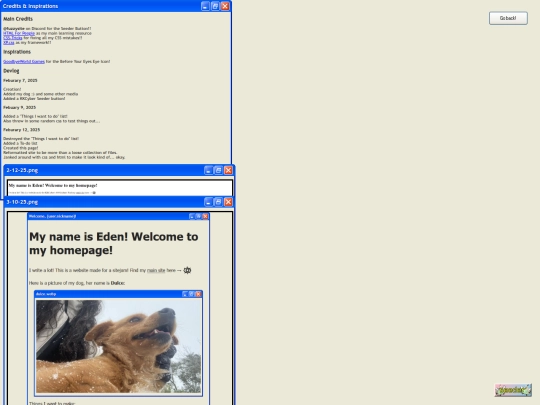Close the 3-10-25.png window
The image size is (540, 405).
228,202
